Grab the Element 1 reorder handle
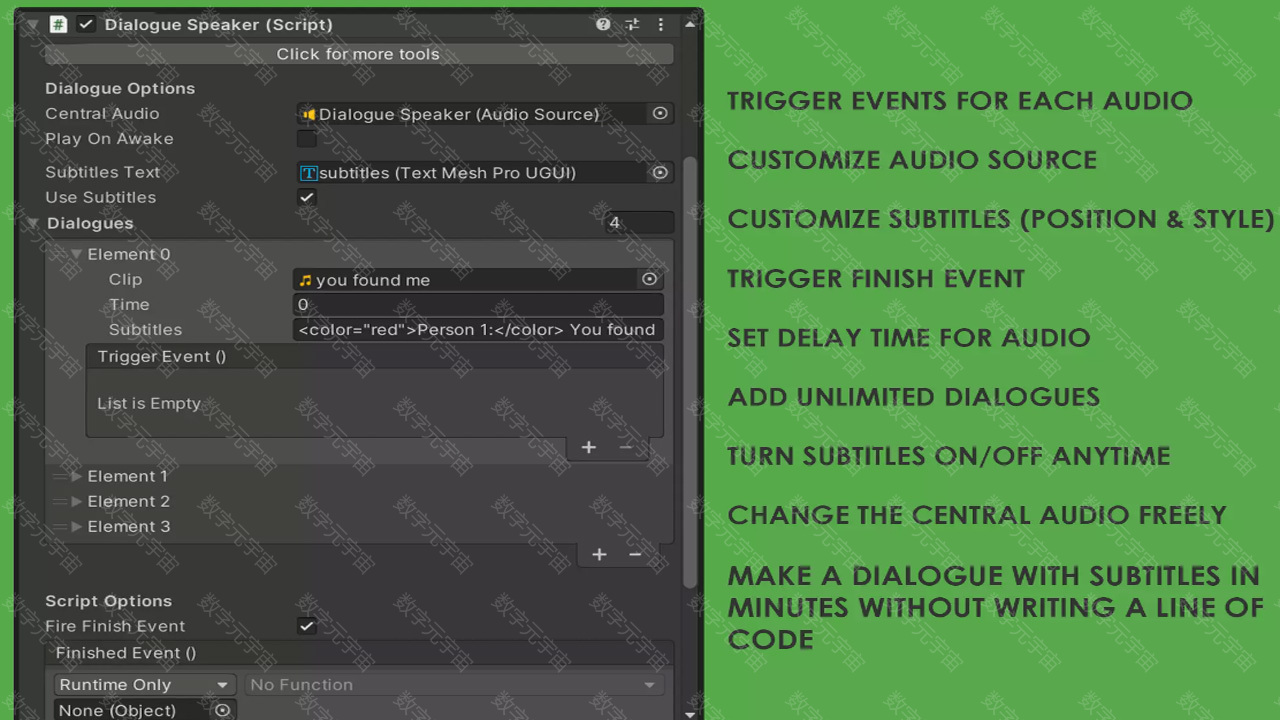The height and width of the screenshot is (720, 1280). (59, 477)
